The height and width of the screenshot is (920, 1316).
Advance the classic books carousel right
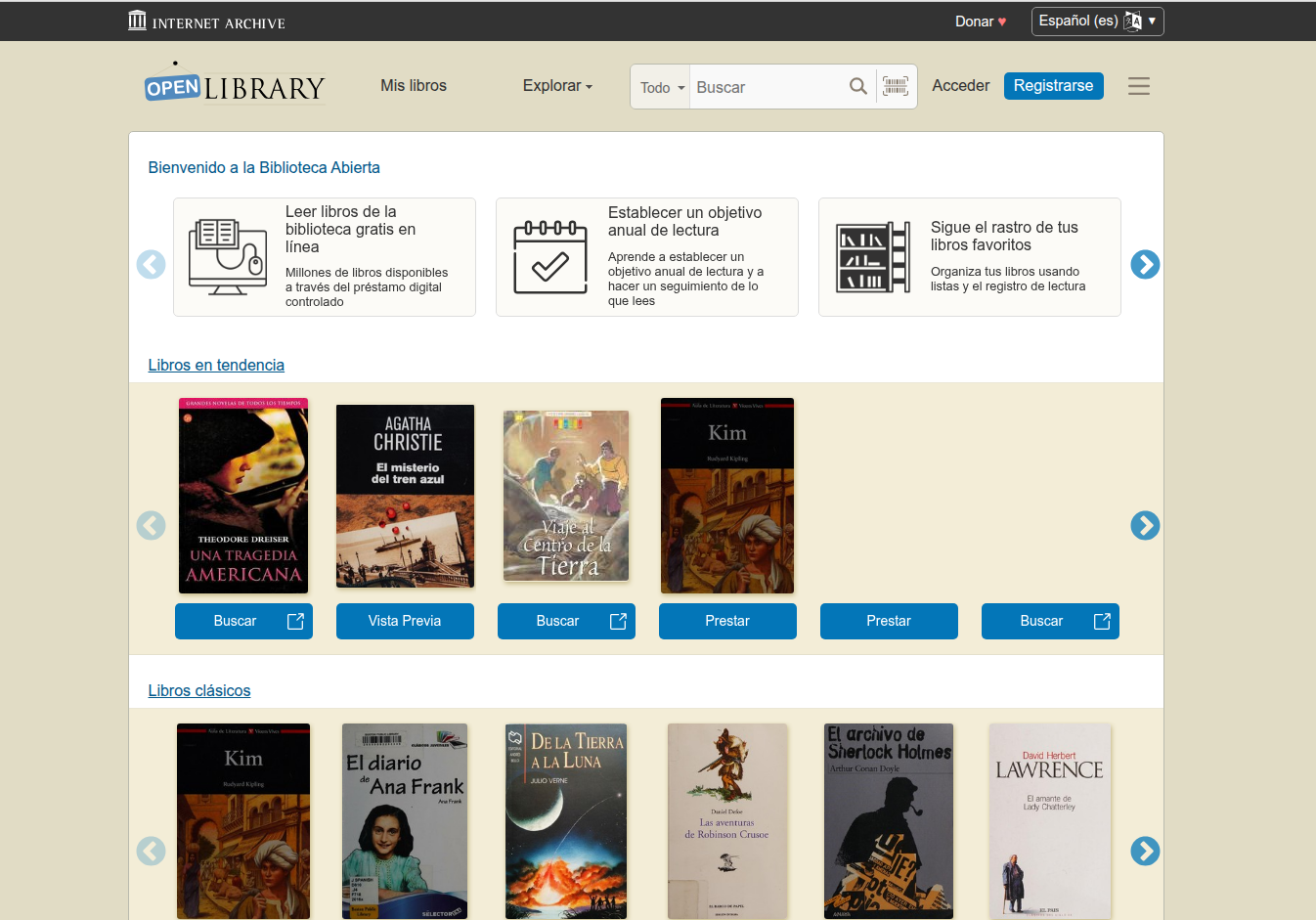click(x=1144, y=851)
